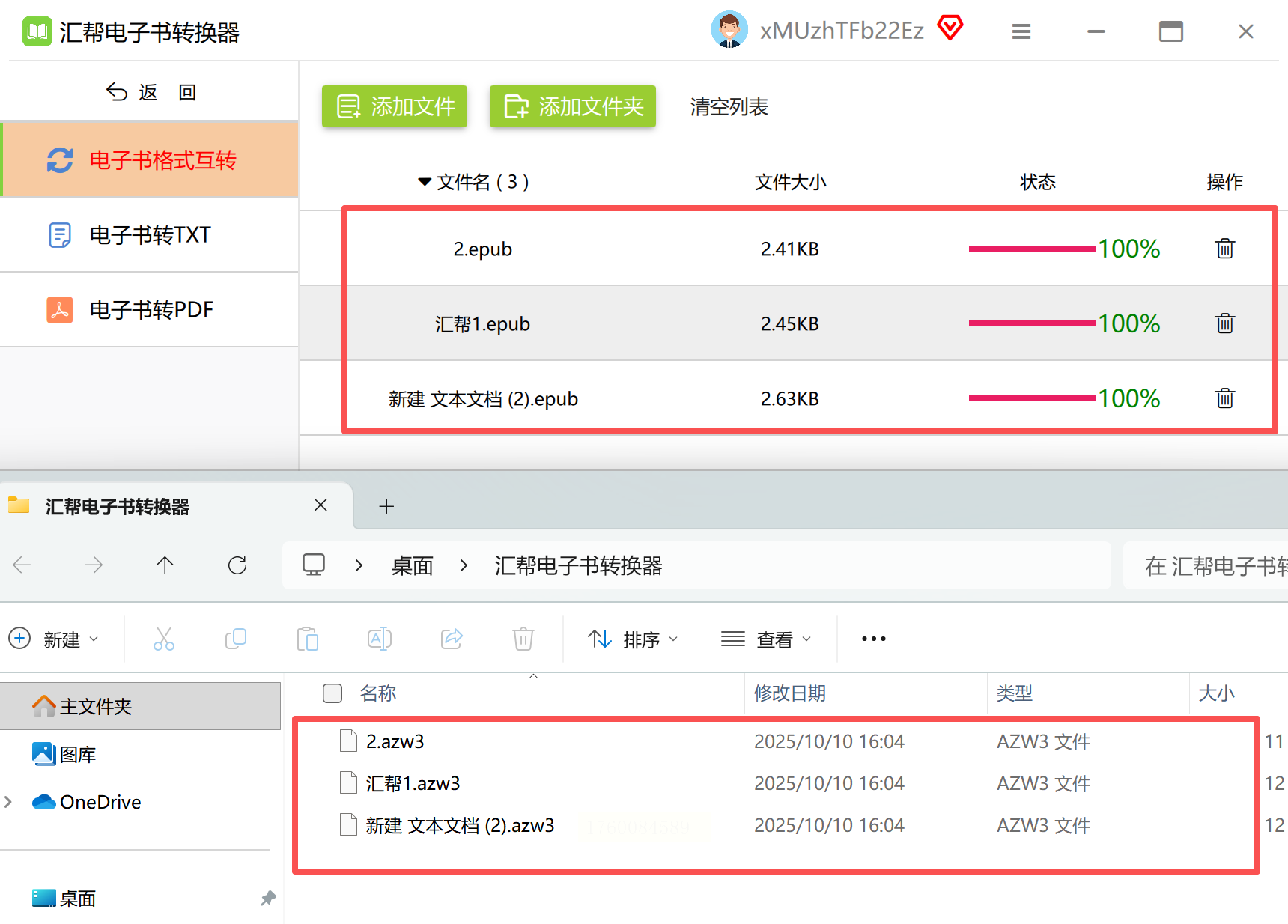This screenshot has width=1288, height=924.
Task: Click trash icon for 新建 文本文档 (2).epub
Action: pyautogui.click(x=1224, y=398)
